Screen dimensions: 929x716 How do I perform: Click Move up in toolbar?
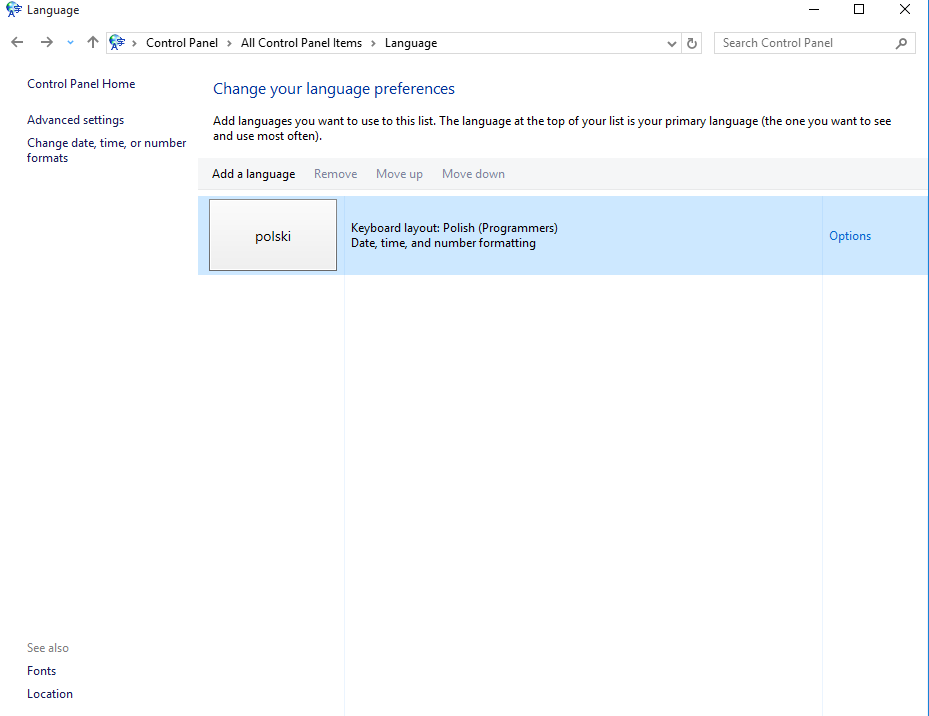pos(399,174)
